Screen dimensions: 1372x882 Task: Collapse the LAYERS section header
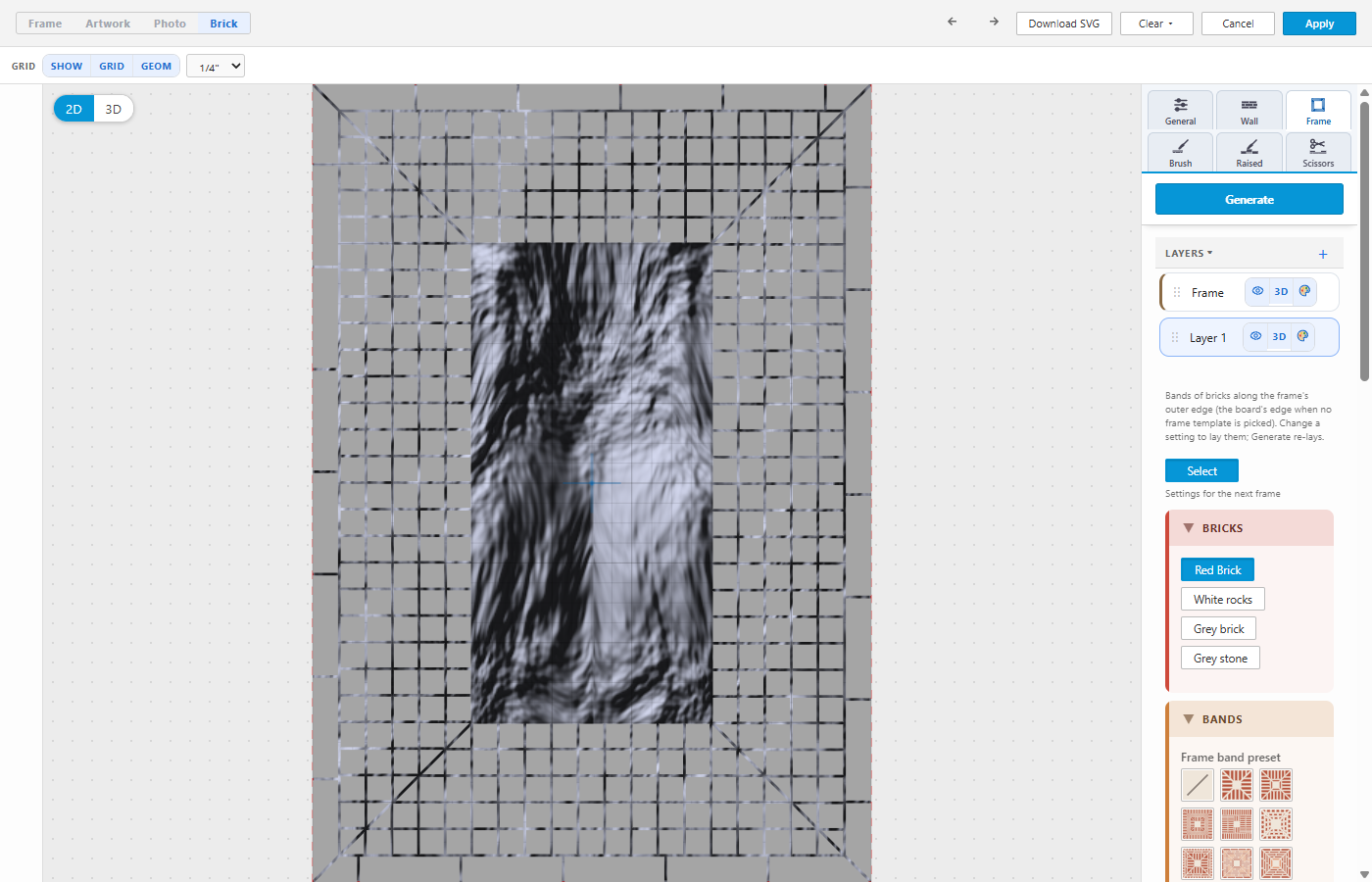[x=1189, y=253]
